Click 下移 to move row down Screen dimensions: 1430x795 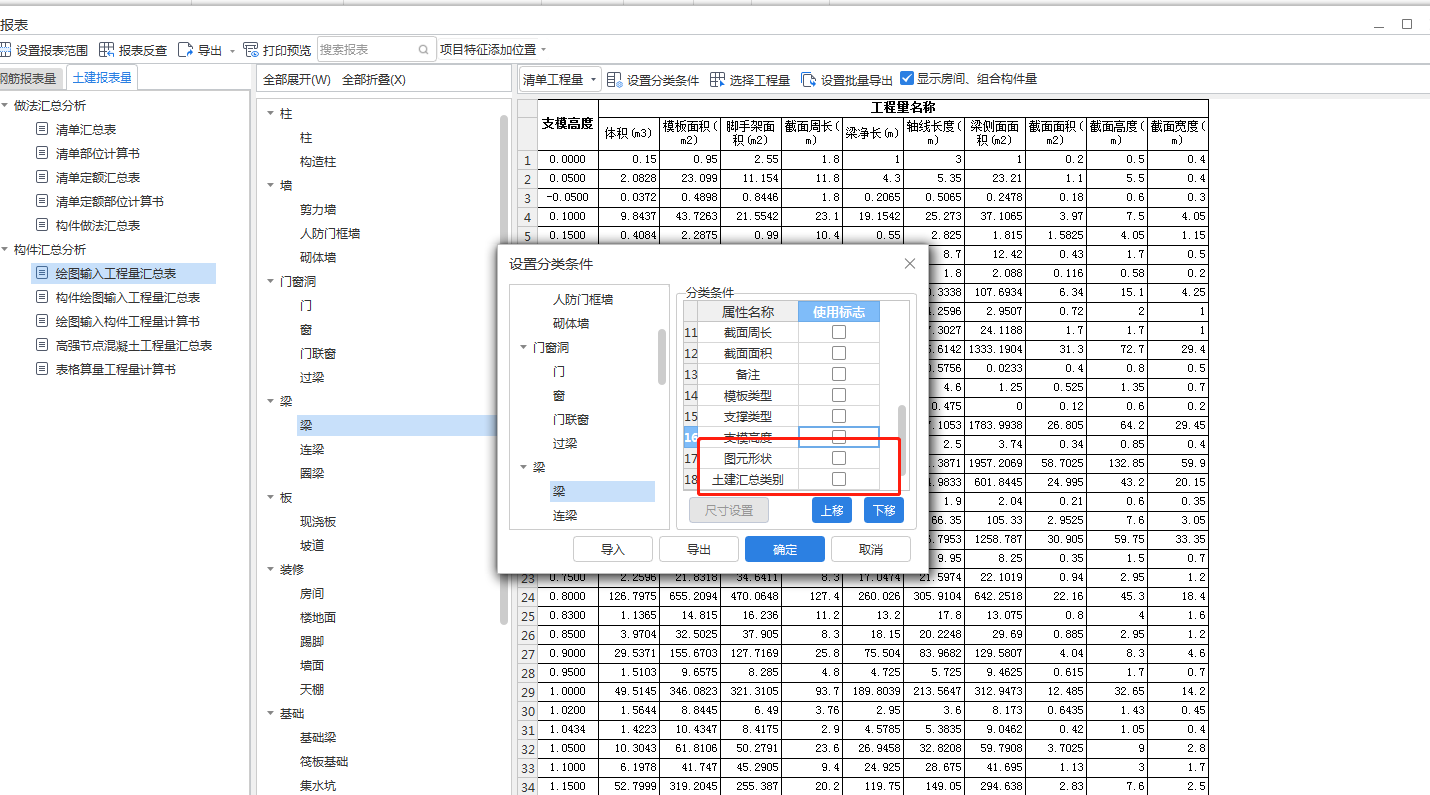coord(884,510)
